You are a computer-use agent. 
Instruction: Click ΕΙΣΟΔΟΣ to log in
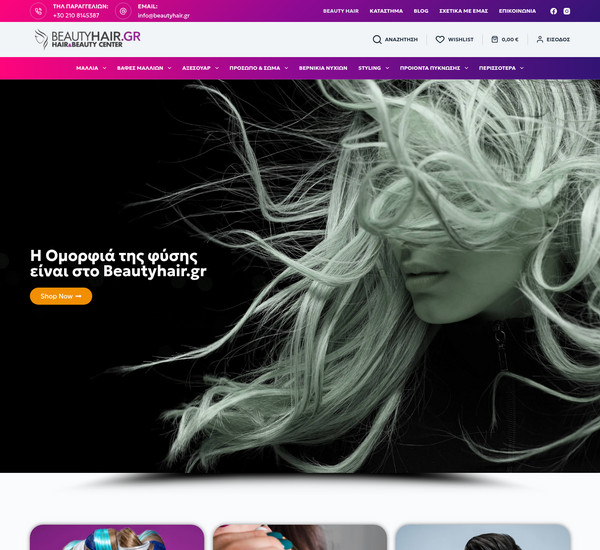(558, 39)
